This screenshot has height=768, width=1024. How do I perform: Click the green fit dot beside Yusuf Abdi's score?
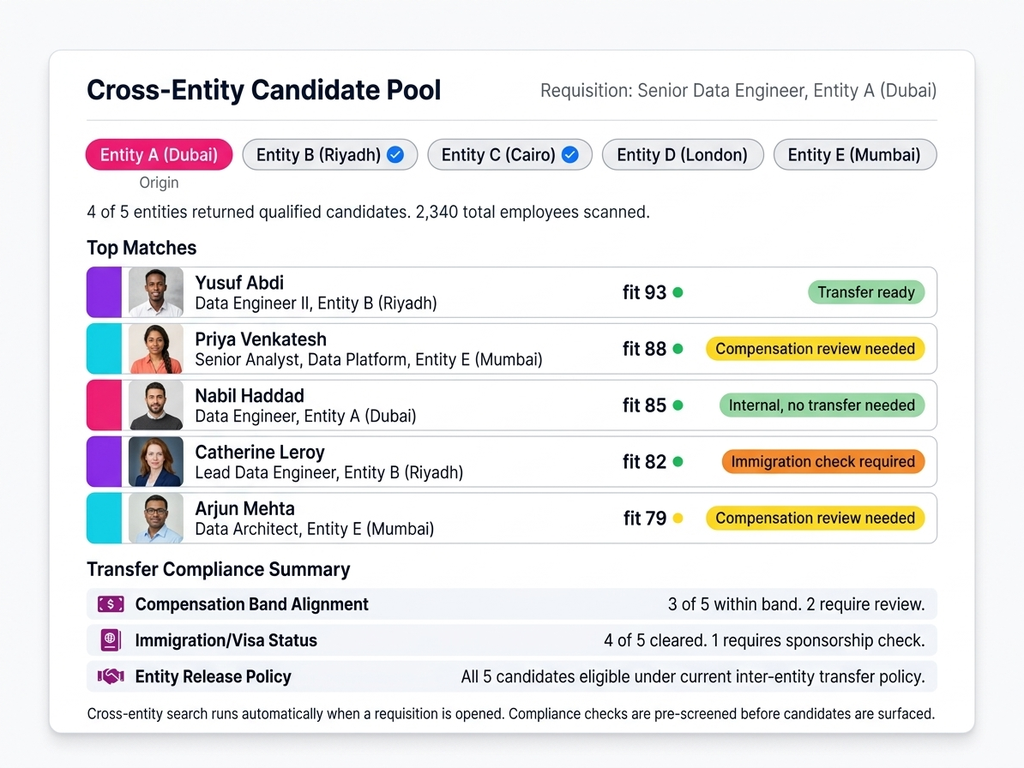click(x=678, y=293)
